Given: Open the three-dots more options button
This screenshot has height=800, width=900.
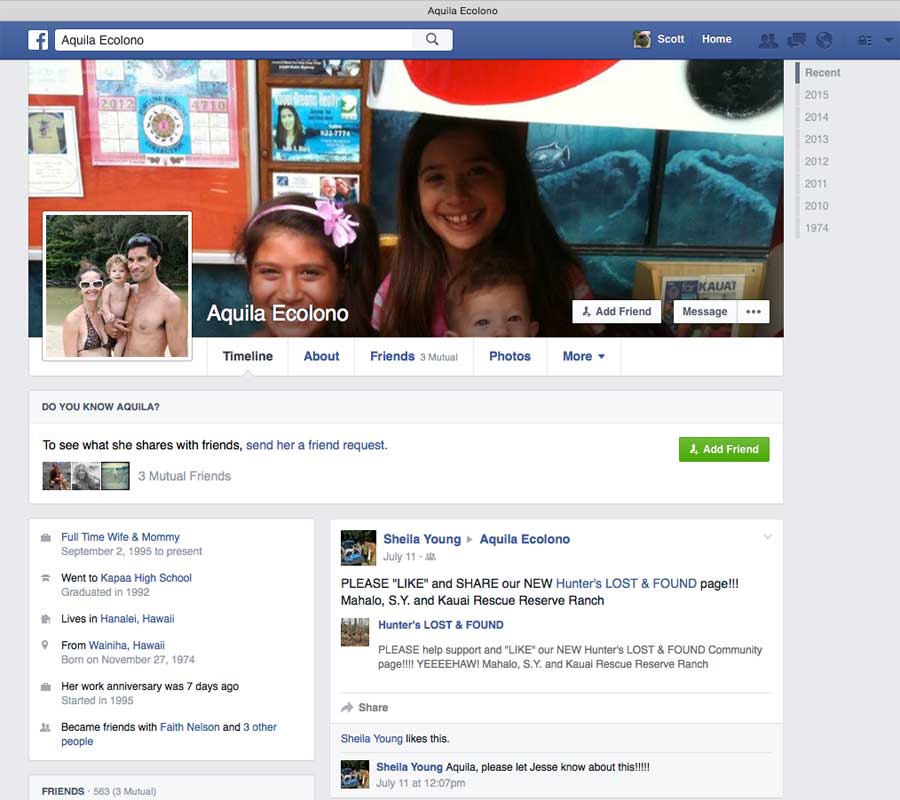Looking at the screenshot, I should click(753, 312).
